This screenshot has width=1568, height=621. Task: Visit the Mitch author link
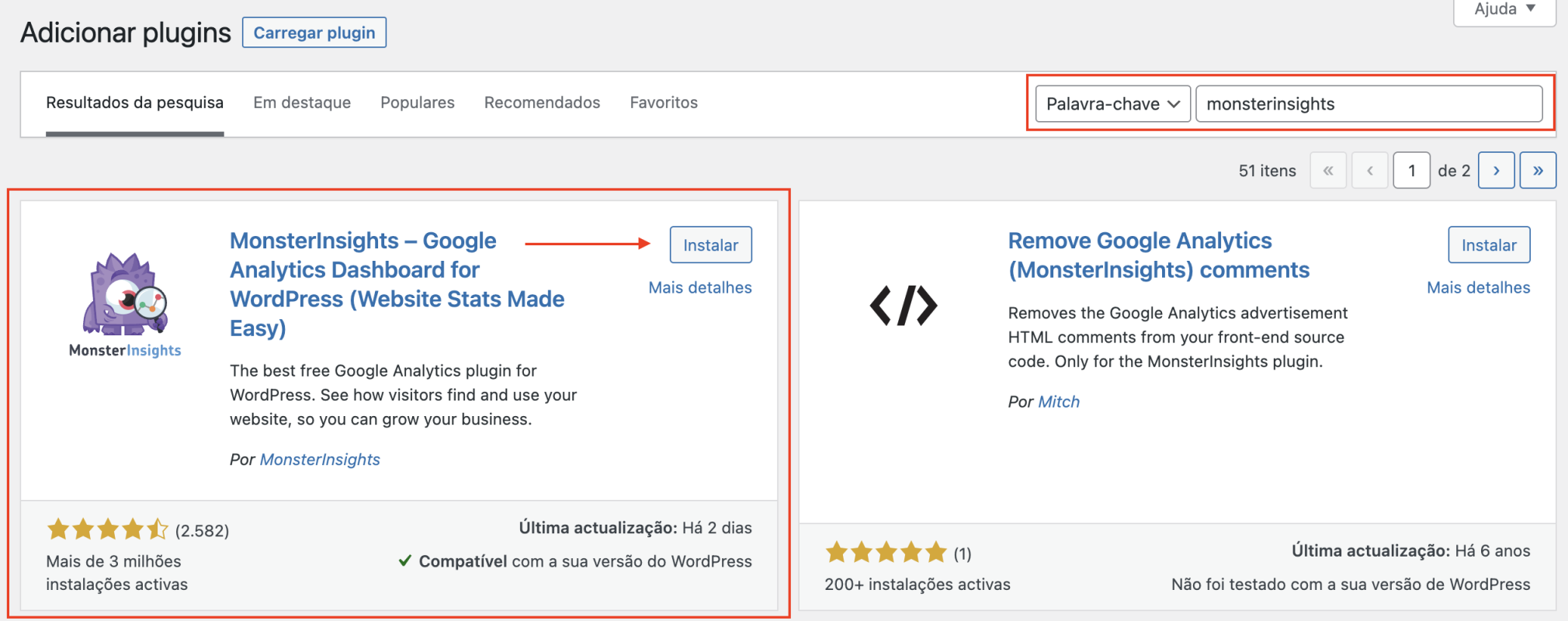pyautogui.click(x=1059, y=401)
